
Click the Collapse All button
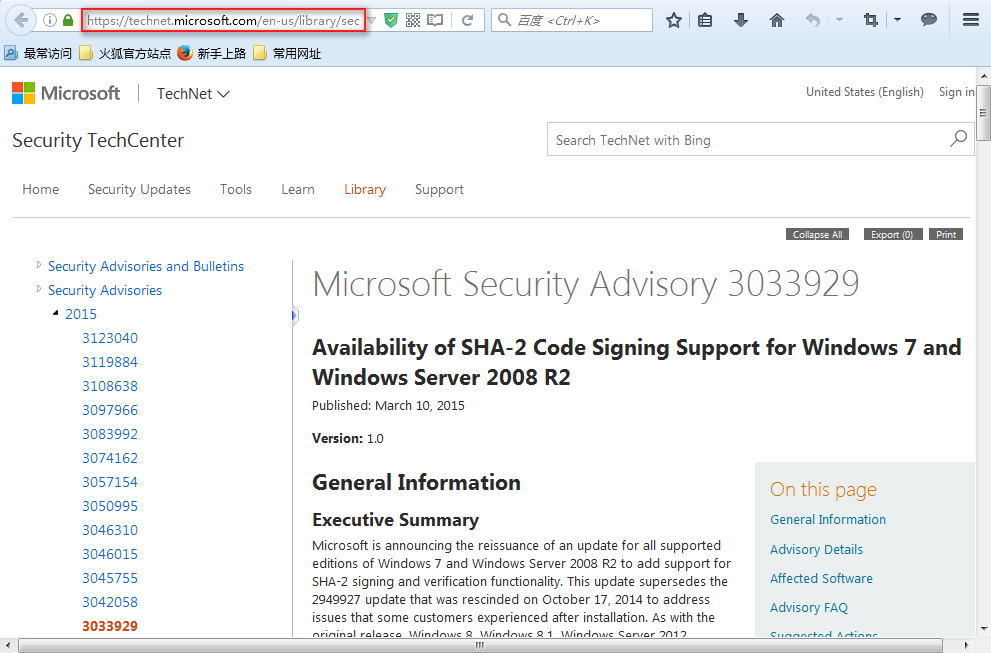point(817,235)
